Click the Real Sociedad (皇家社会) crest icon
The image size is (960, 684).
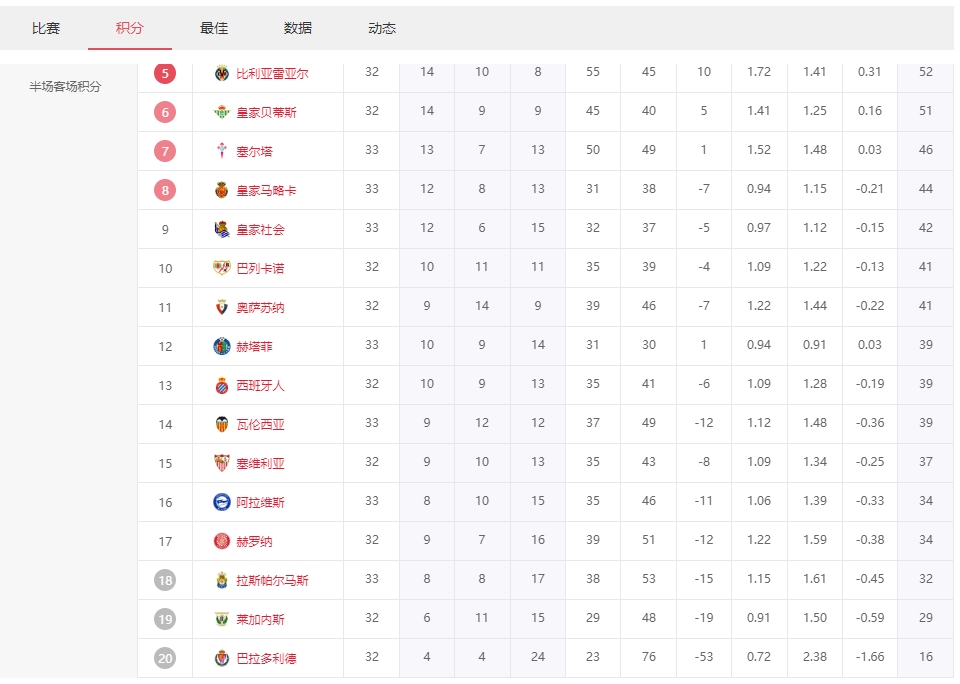222,229
